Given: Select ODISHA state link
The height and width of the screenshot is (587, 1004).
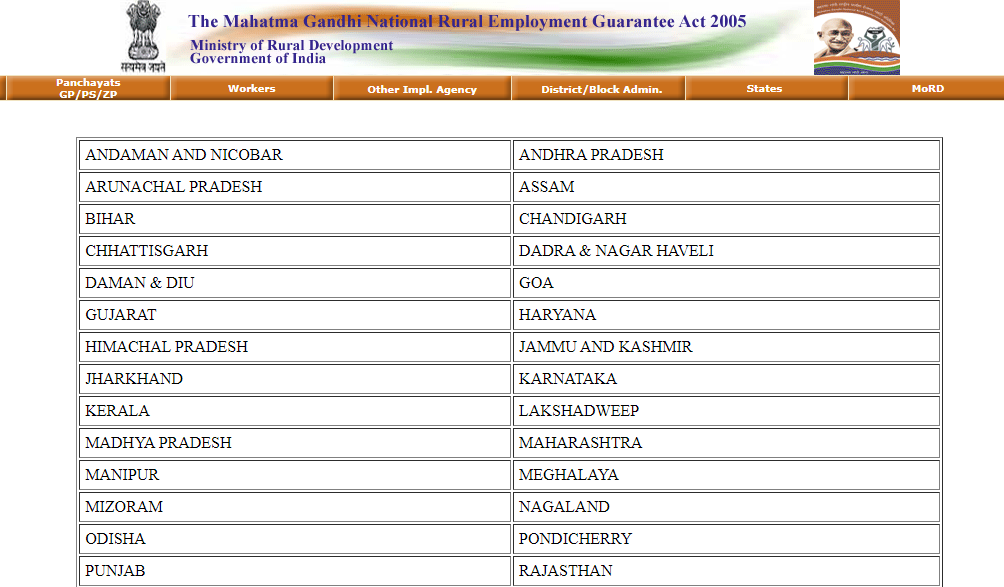Looking at the screenshot, I should coord(115,539).
